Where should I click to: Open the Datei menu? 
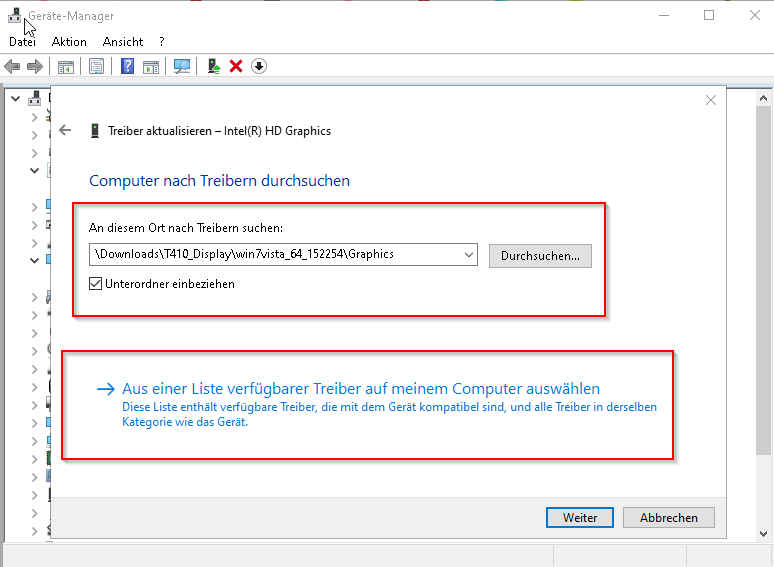(x=22, y=42)
